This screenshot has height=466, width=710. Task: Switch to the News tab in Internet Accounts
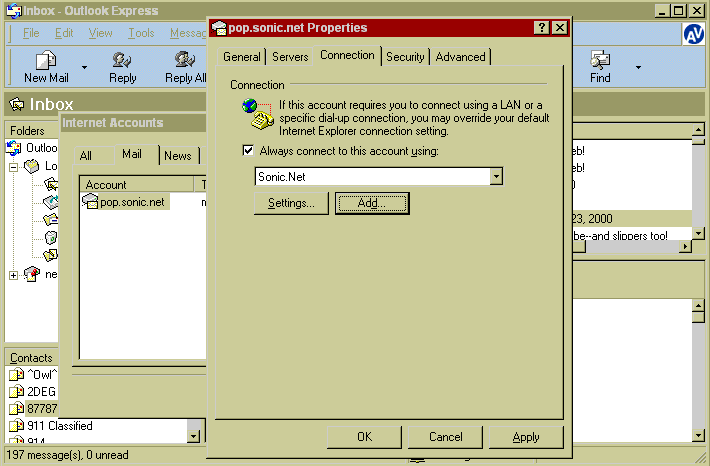point(178,156)
